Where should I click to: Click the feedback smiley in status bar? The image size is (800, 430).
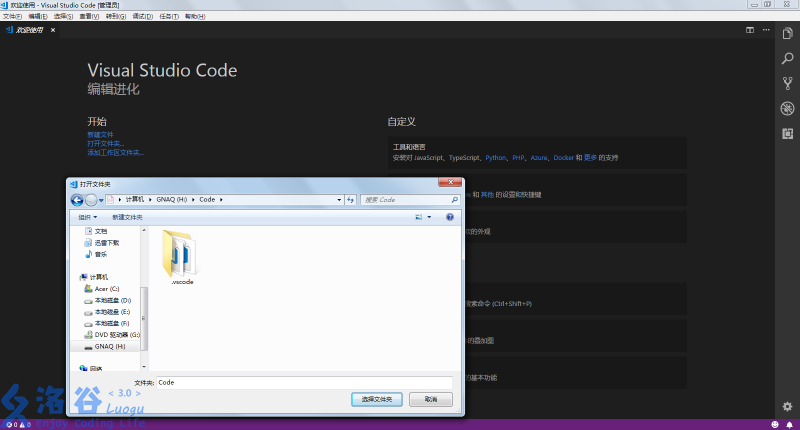(x=775, y=424)
